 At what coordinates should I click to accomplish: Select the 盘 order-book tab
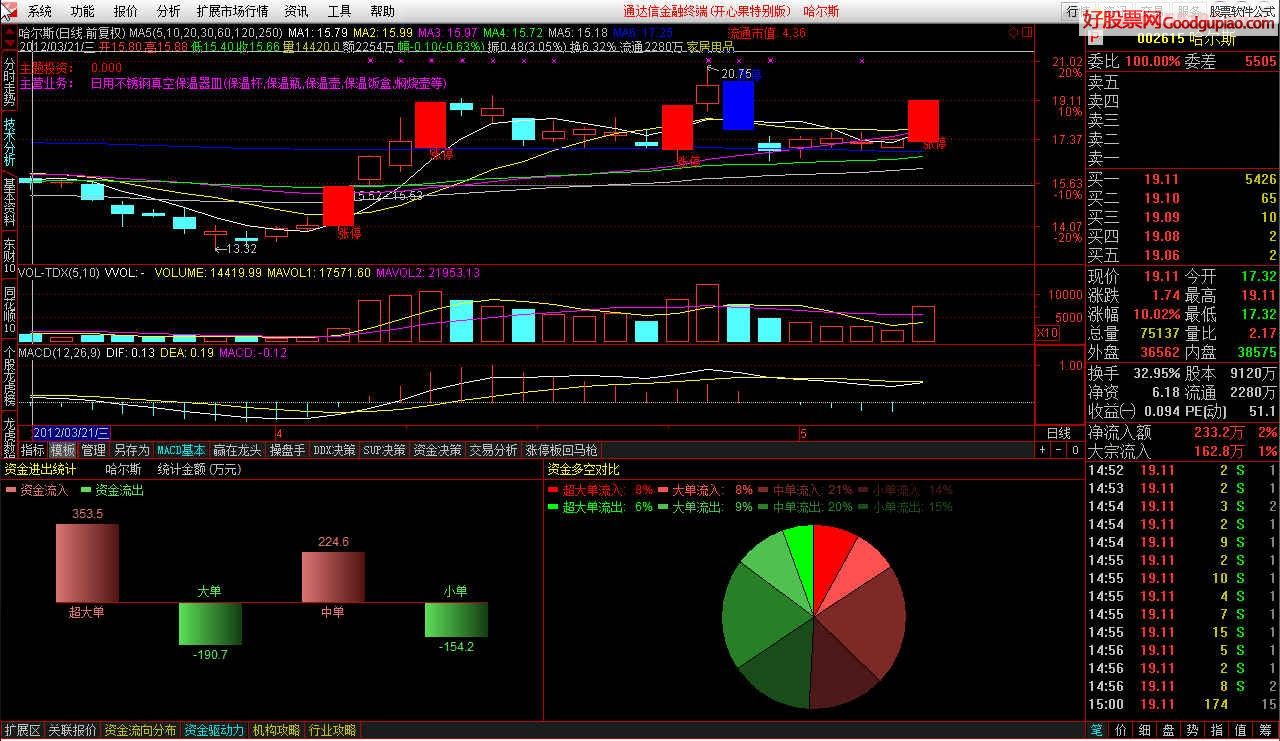pos(1169,731)
